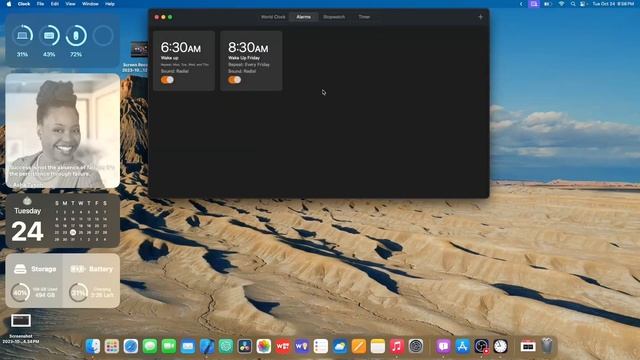
Task: Open Control Center in menu bar
Action: pyautogui.click(x=583, y=4)
